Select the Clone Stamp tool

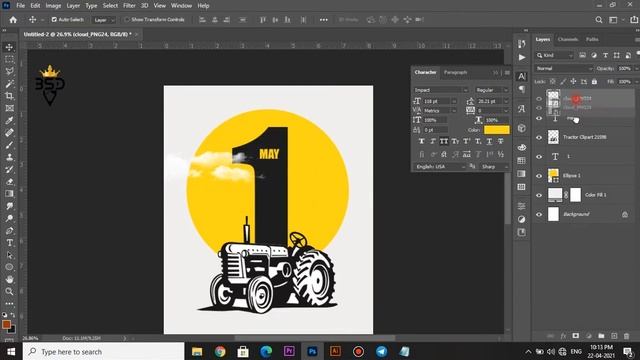click(x=9, y=157)
